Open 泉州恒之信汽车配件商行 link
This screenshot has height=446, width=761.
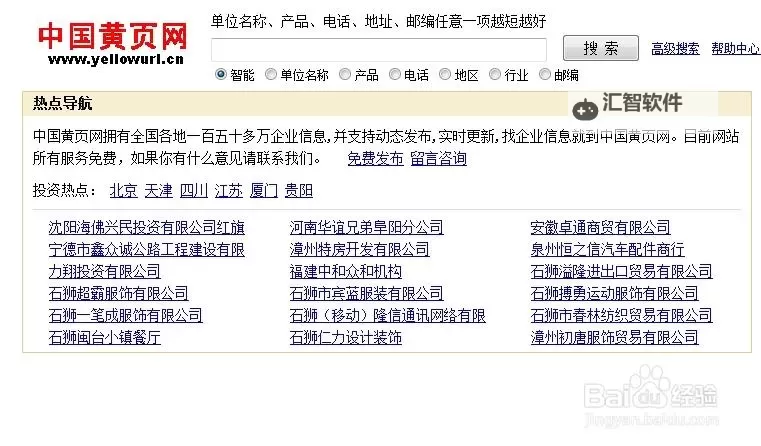[x=607, y=249]
